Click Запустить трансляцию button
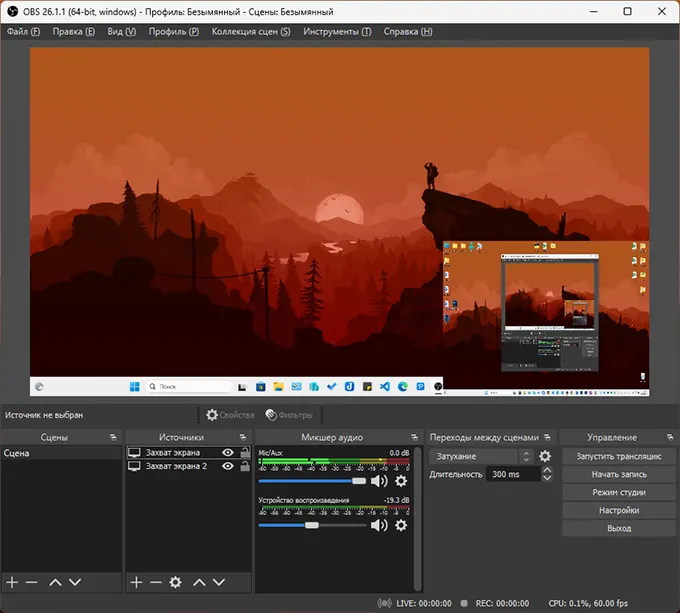Image resolution: width=680 pixels, height=613 pixels. (618, 456)
